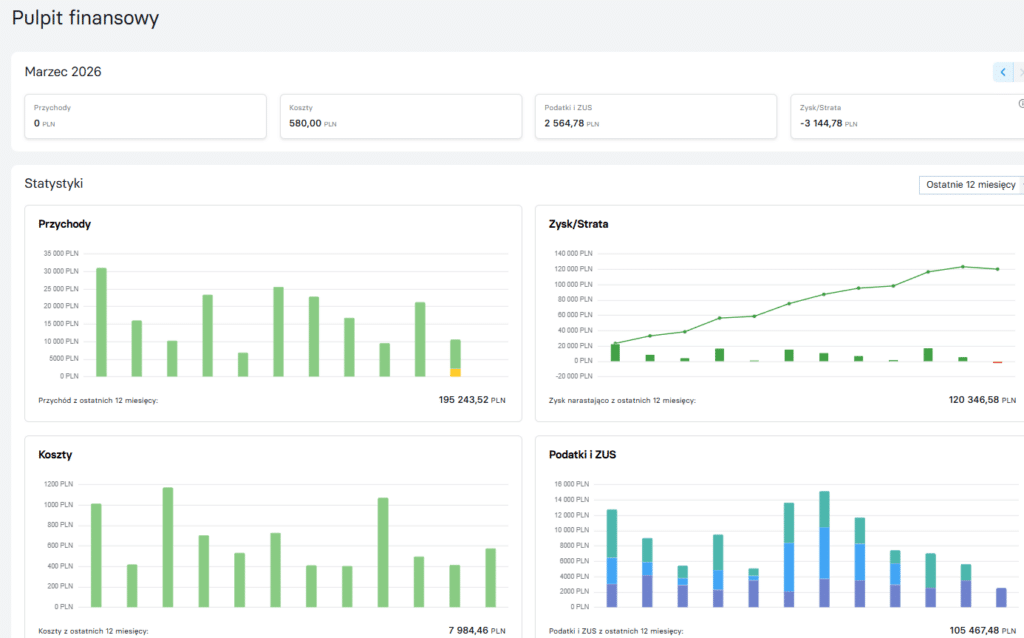
Task: Go to previous month with left chevron
Action: click(1002, 72)
